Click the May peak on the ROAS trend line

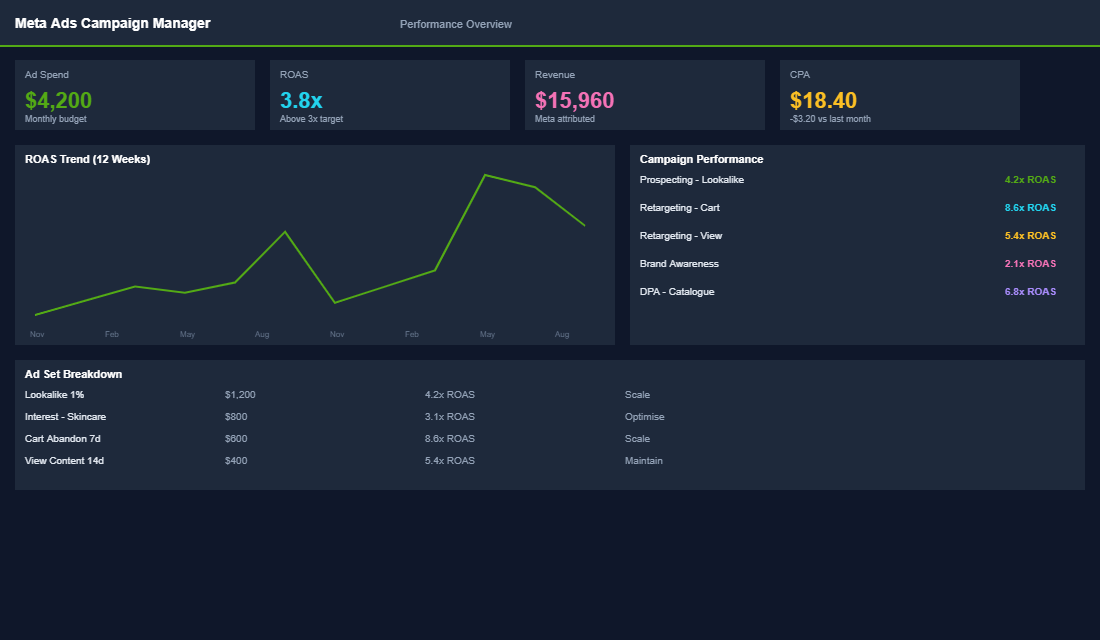click(x=487, y=174)
